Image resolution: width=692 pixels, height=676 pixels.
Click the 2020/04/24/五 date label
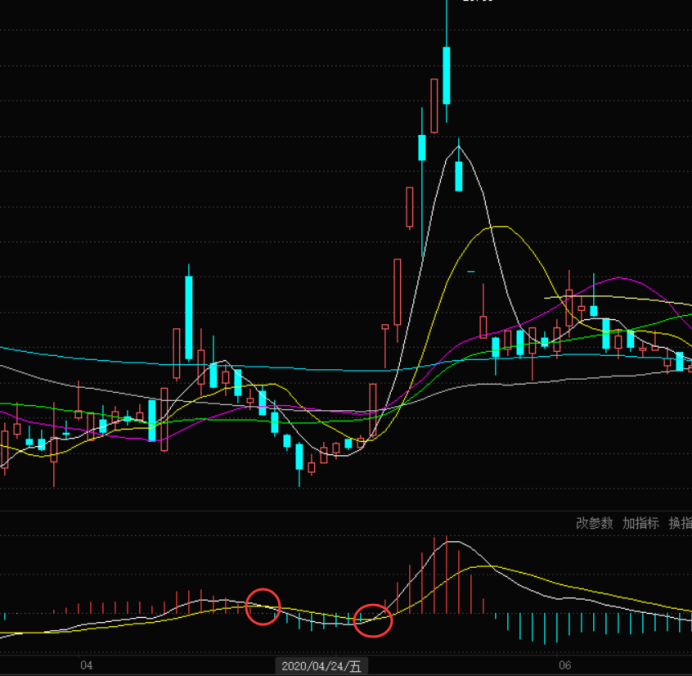(x=322, y=665)
